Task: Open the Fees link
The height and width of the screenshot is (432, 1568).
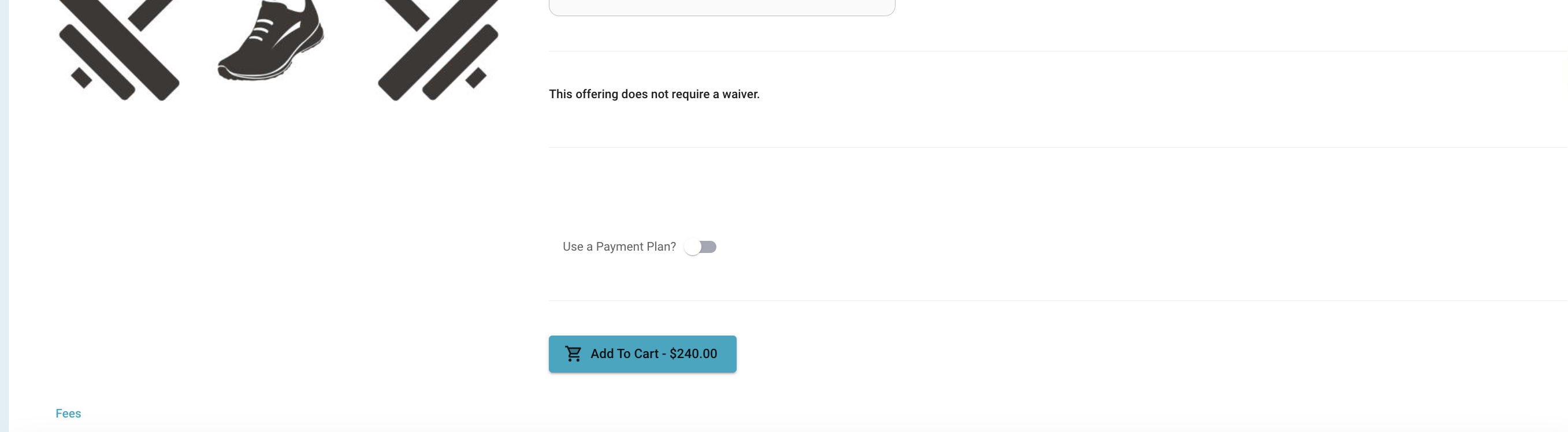Action: [x=68, y=413]
